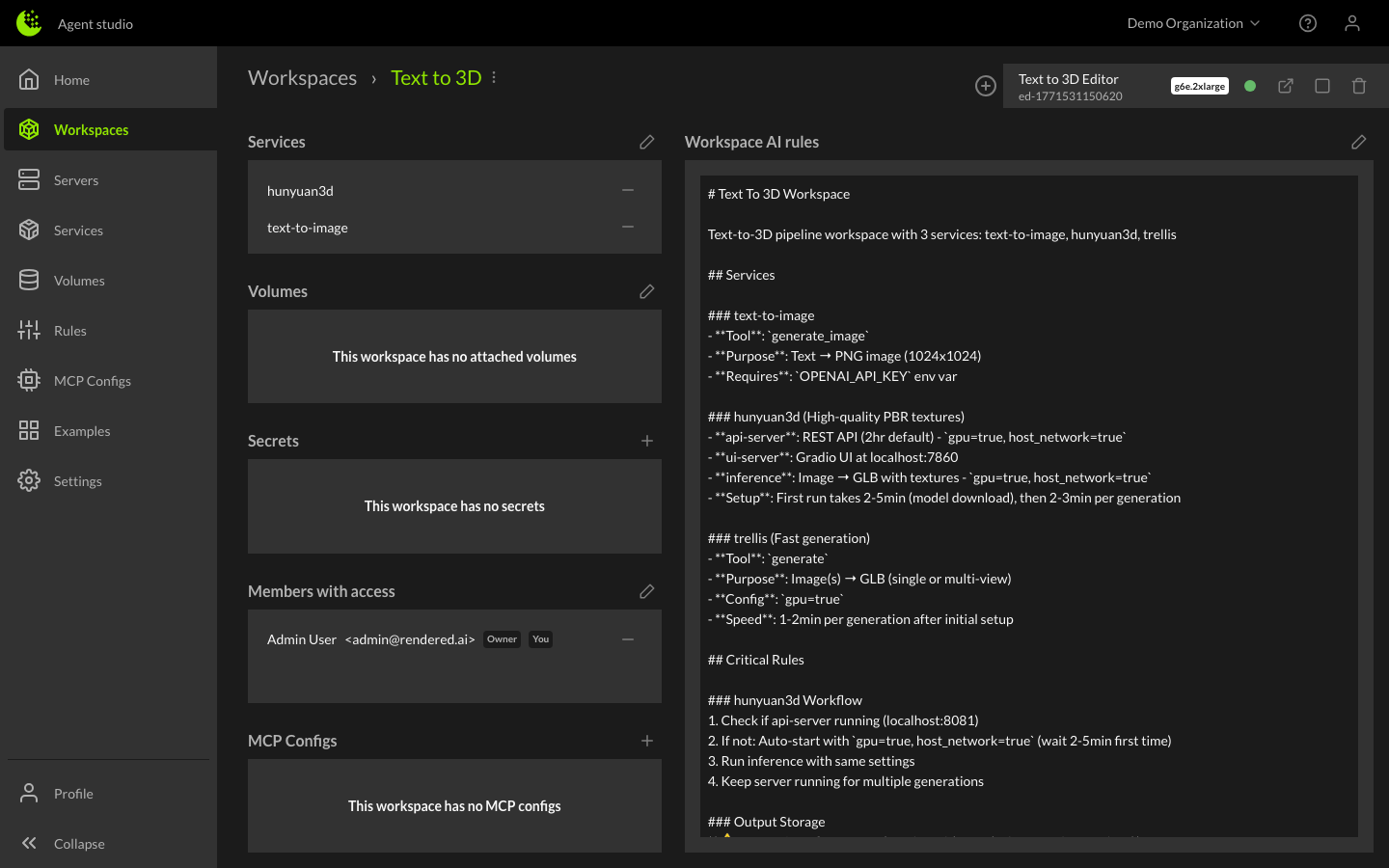
Task: Add a new editor with circled plus
Action: [x=985, y=86]
